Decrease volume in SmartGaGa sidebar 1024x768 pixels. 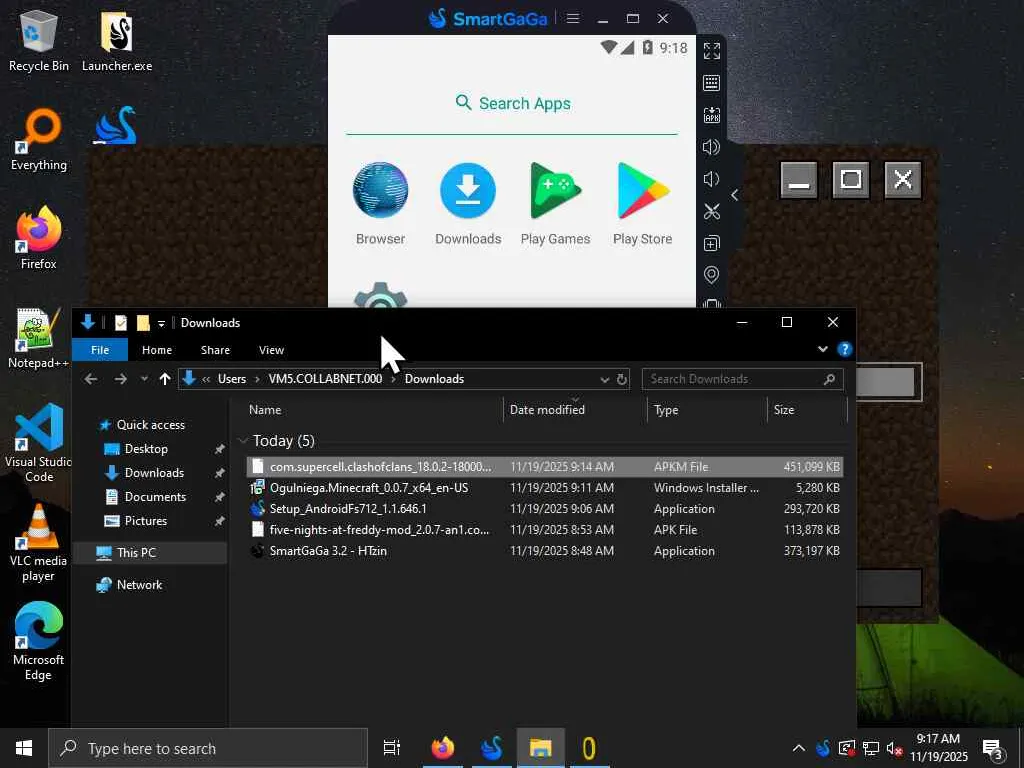(711, 179)
